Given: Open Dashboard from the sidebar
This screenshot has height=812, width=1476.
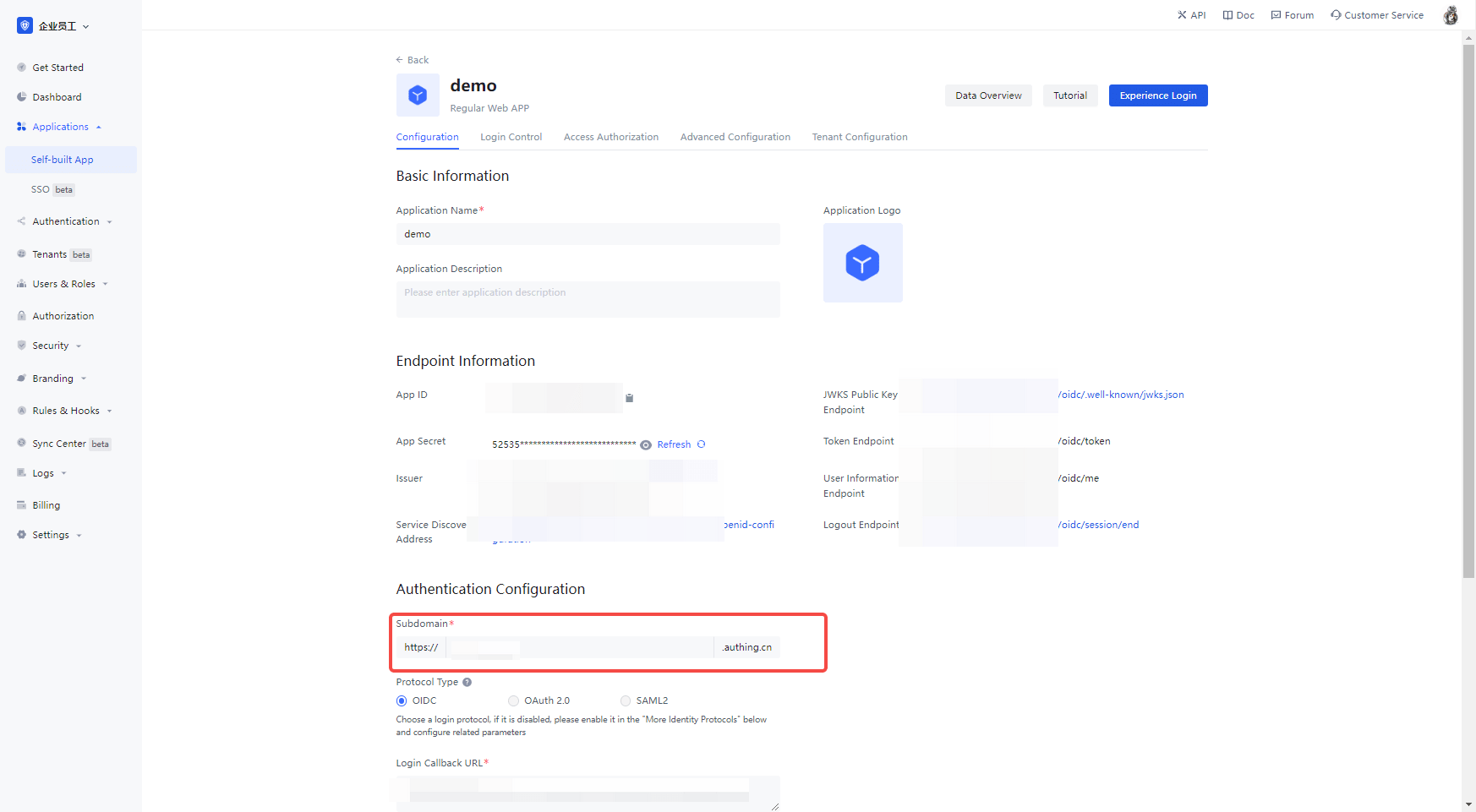Looking at the screenshot, I should [x=57, y=96].
